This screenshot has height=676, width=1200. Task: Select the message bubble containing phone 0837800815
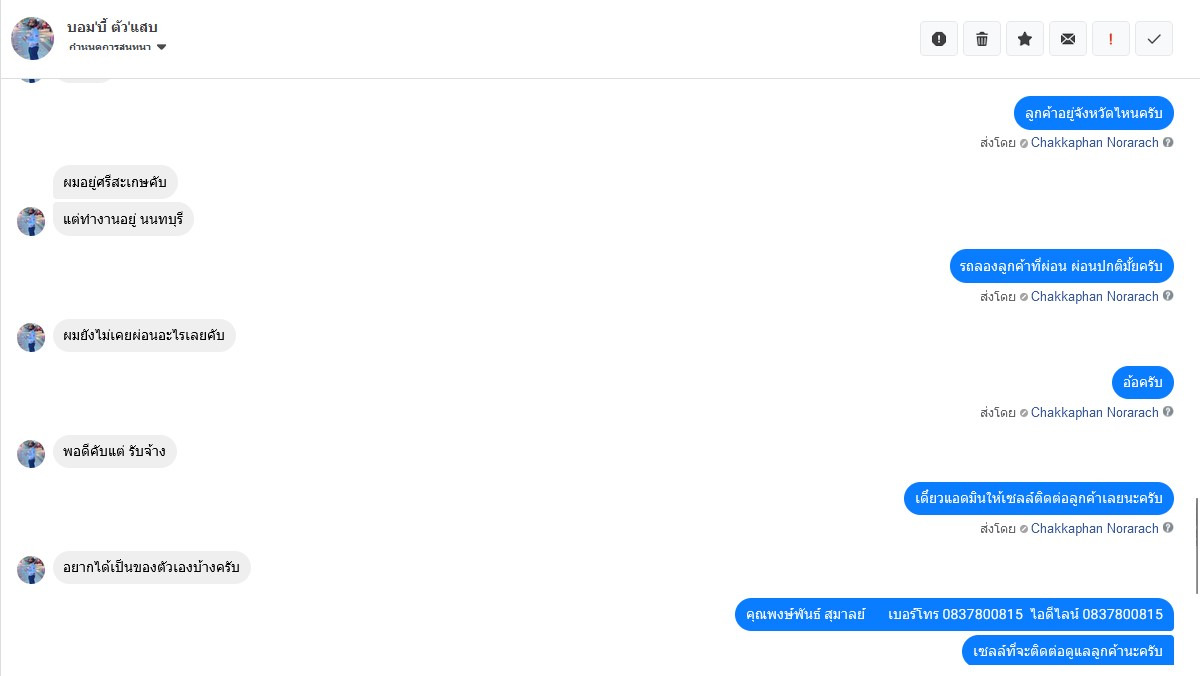(x=954, y=614)
